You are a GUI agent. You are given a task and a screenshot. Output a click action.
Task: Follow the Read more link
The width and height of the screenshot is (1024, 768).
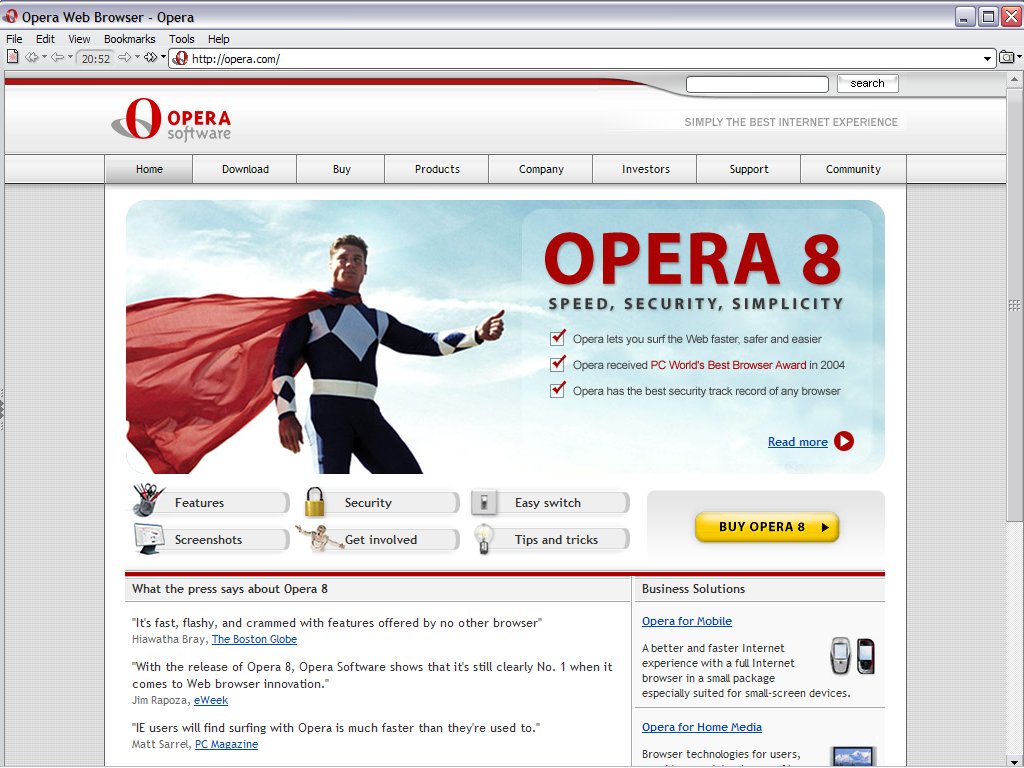coord(797,442)
